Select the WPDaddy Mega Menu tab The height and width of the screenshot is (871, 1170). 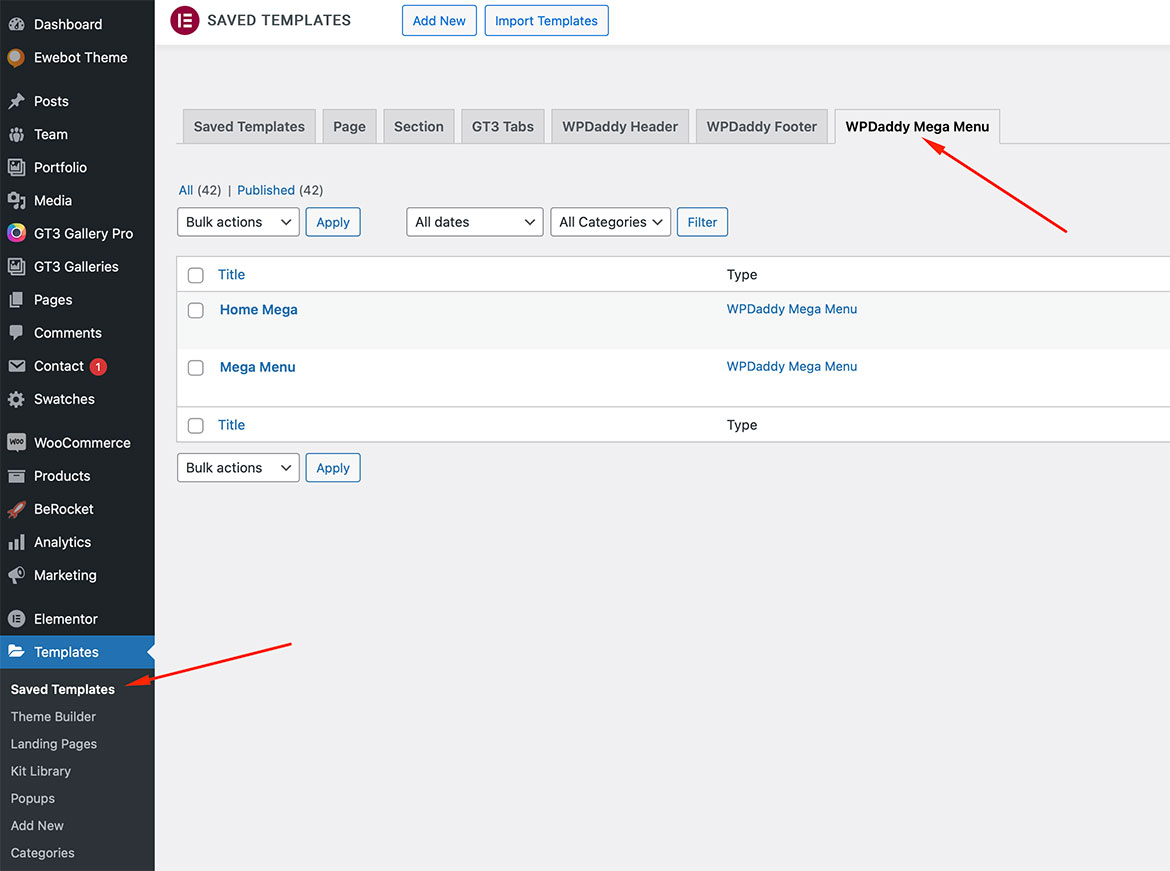[x=917, y=126]
